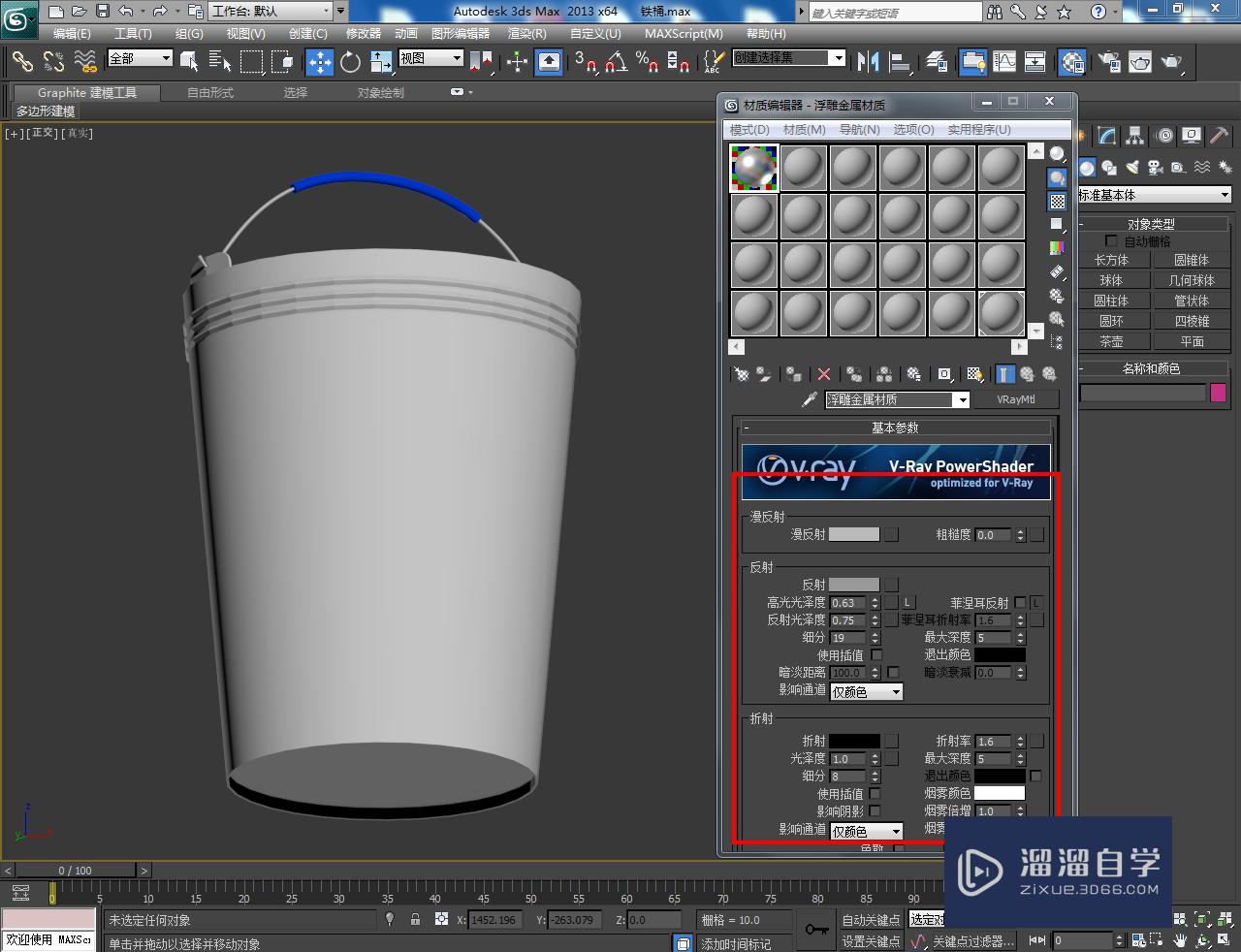Activate the Select Object arrow tool

189,62
